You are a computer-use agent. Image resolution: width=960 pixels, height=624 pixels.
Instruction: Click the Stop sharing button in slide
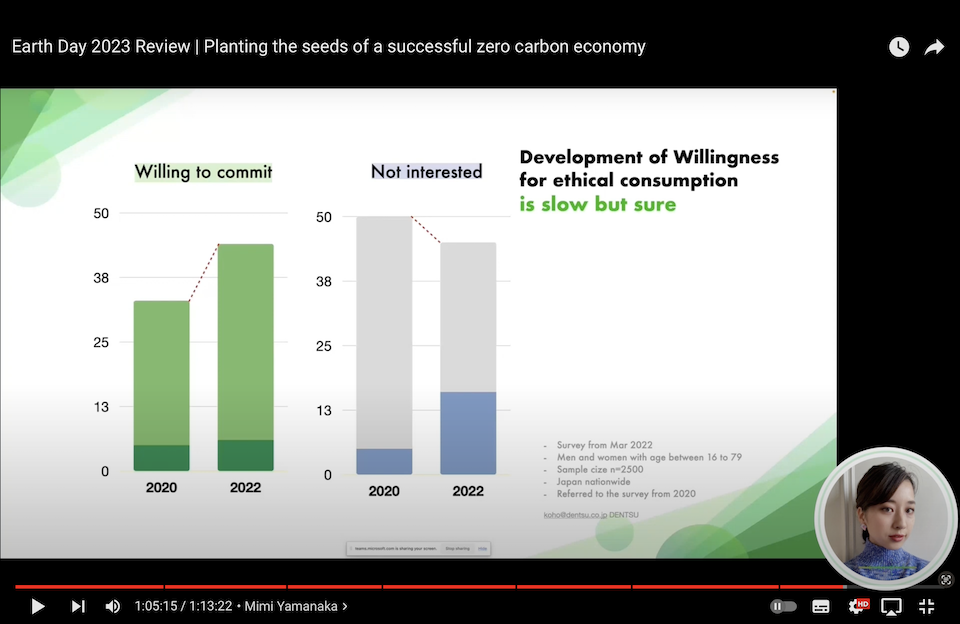click(x=457, y=548)
